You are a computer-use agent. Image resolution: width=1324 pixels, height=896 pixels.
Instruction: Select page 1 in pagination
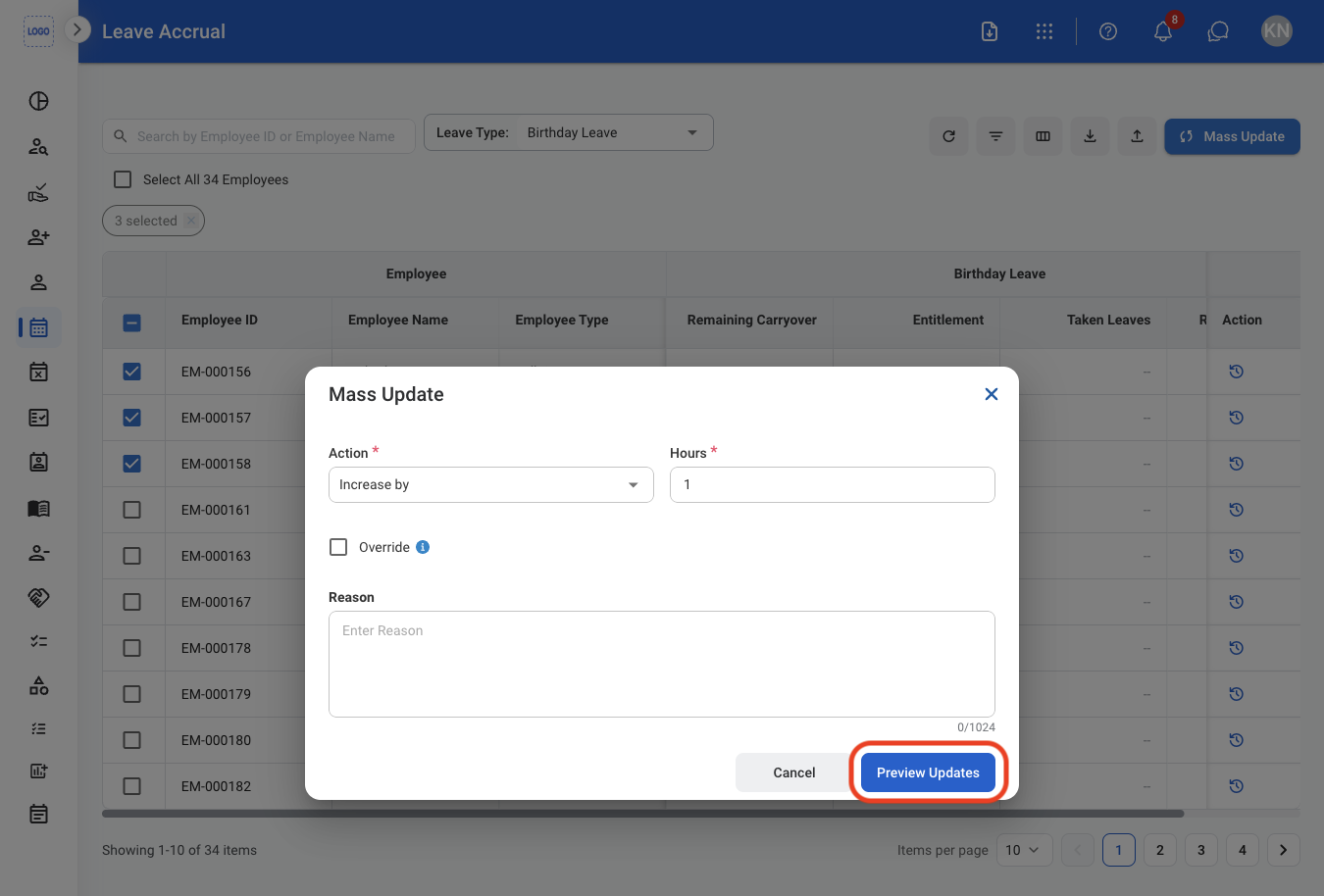pos(1119,850)
